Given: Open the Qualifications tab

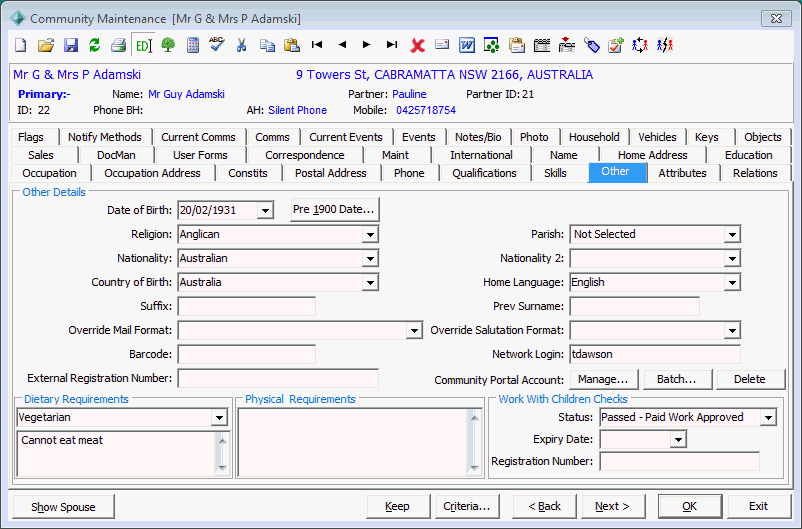Looking at the screenshot, I should pos(484,173).
